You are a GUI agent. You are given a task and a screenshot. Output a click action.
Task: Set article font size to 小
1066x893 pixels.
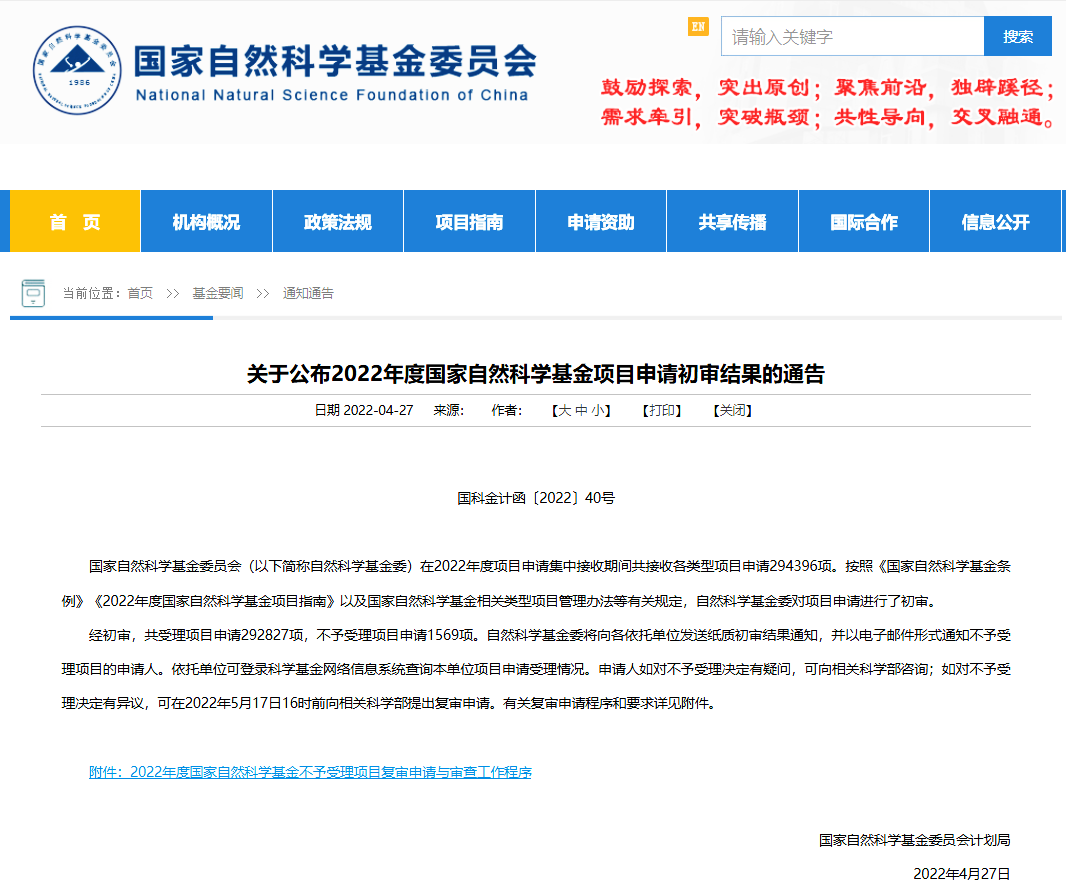597,410
